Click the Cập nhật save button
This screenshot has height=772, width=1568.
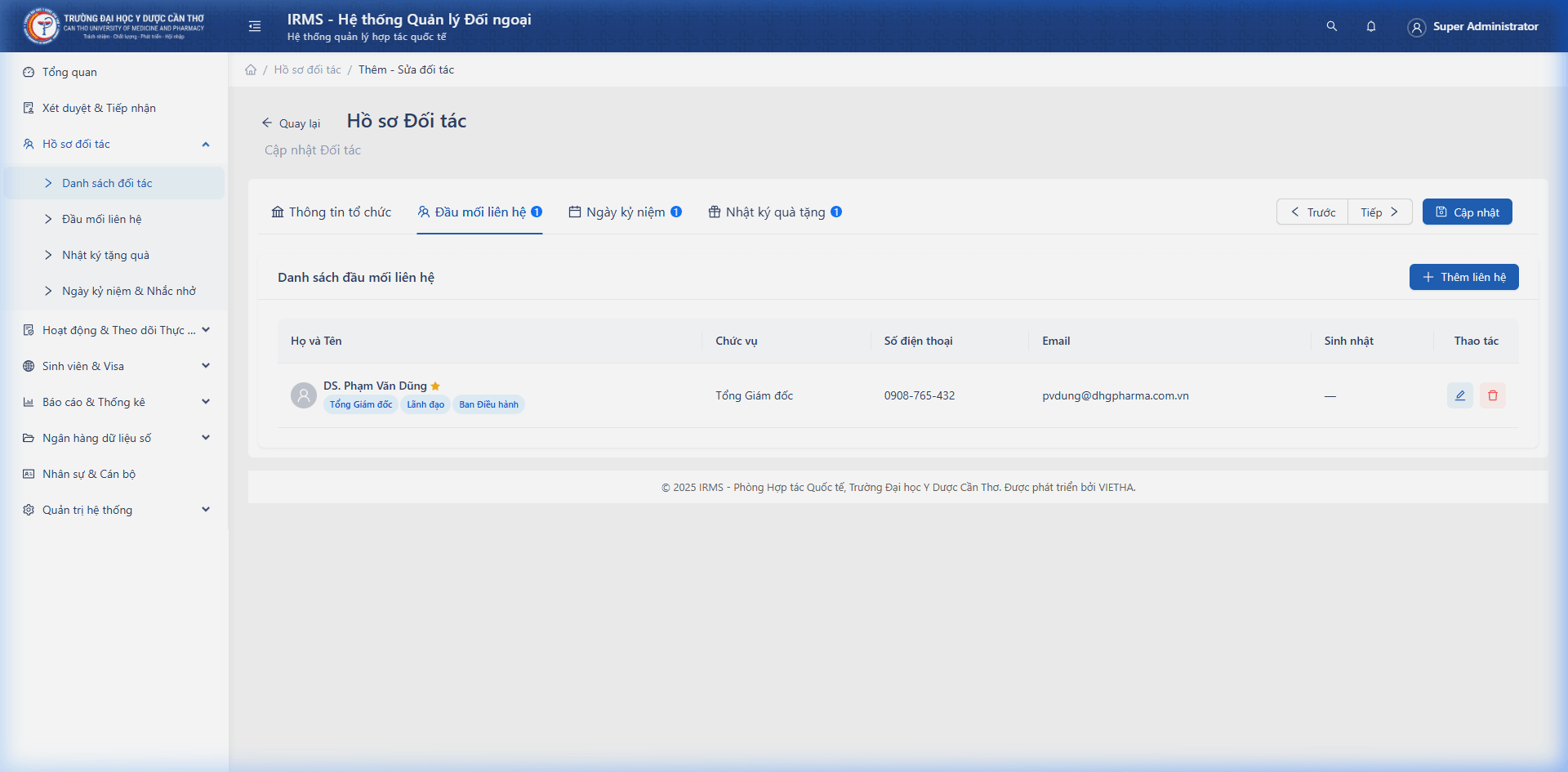(1467, 212)
